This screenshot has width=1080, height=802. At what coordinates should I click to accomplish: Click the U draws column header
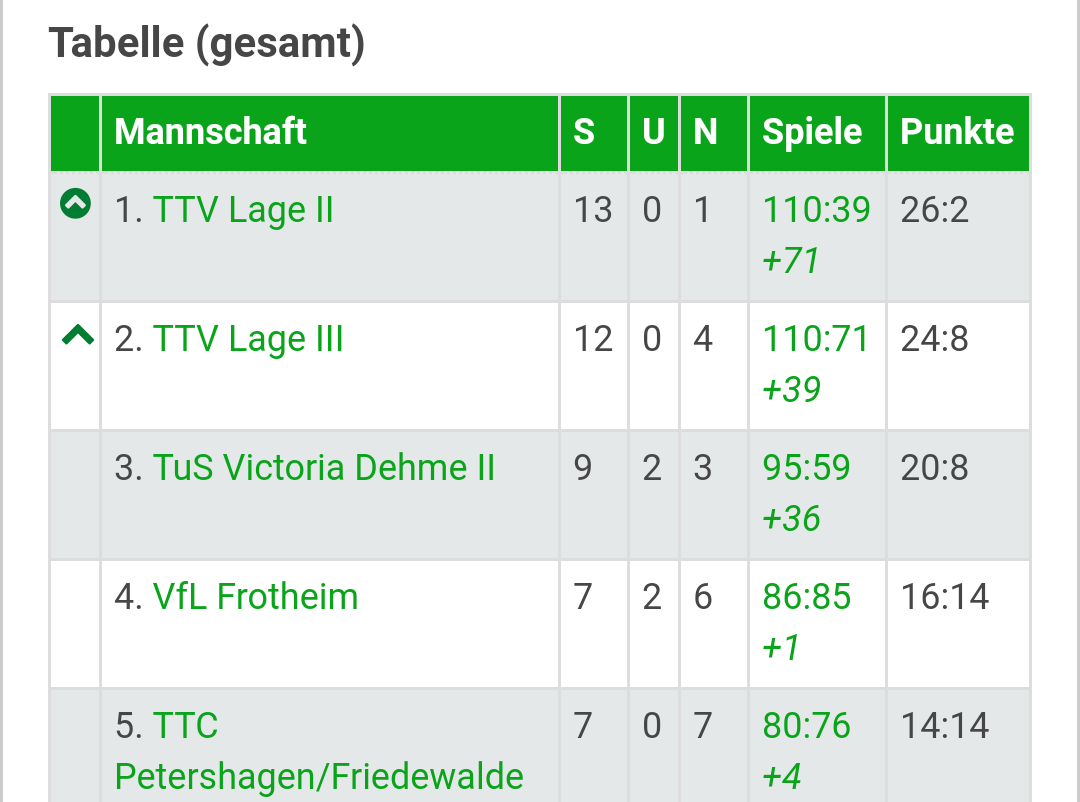653,132
